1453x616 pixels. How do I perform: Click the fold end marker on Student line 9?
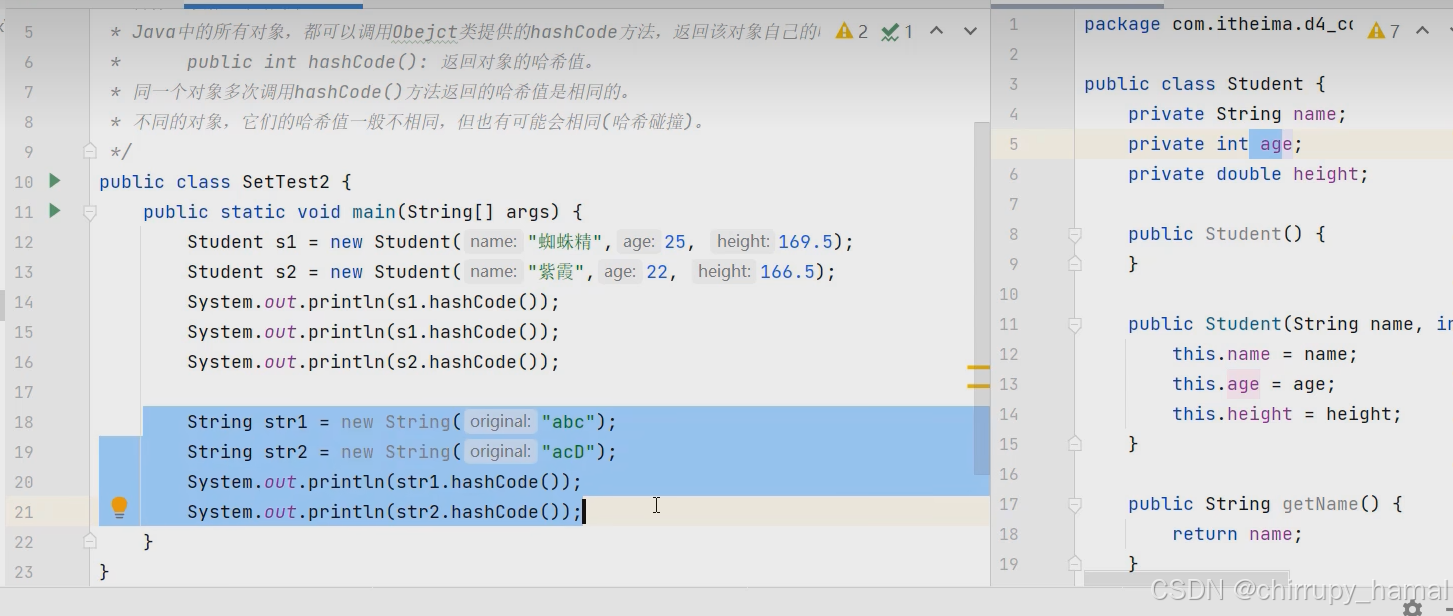[1075, 264]
